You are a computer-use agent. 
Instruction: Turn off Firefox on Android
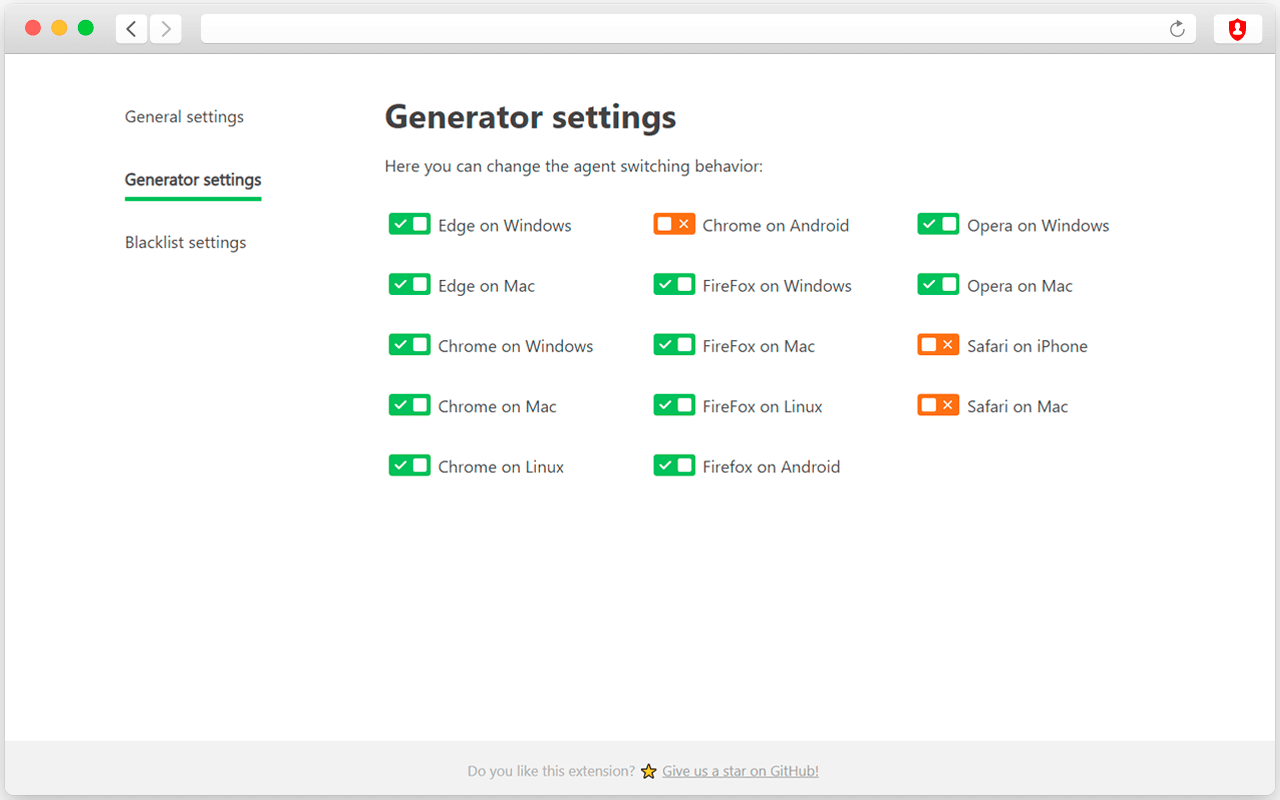(x=674, y=464)
